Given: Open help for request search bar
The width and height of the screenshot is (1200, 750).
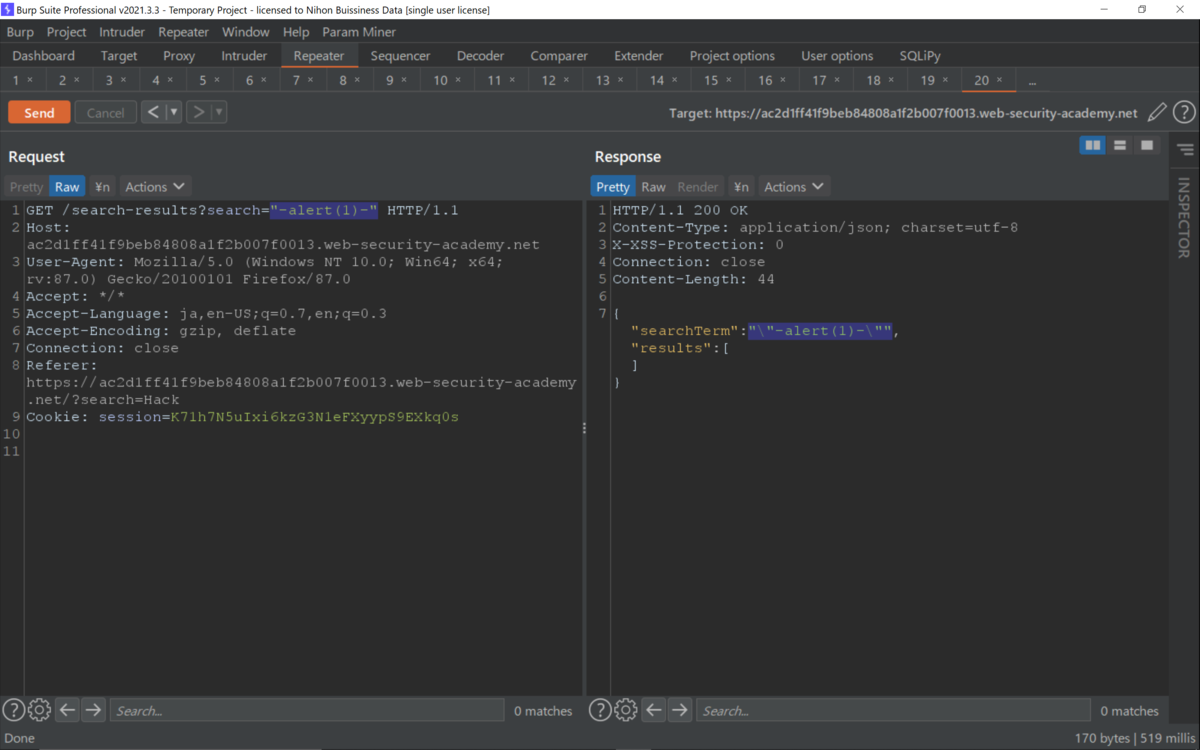Looking at the screenshot, I should pos(13,710).
